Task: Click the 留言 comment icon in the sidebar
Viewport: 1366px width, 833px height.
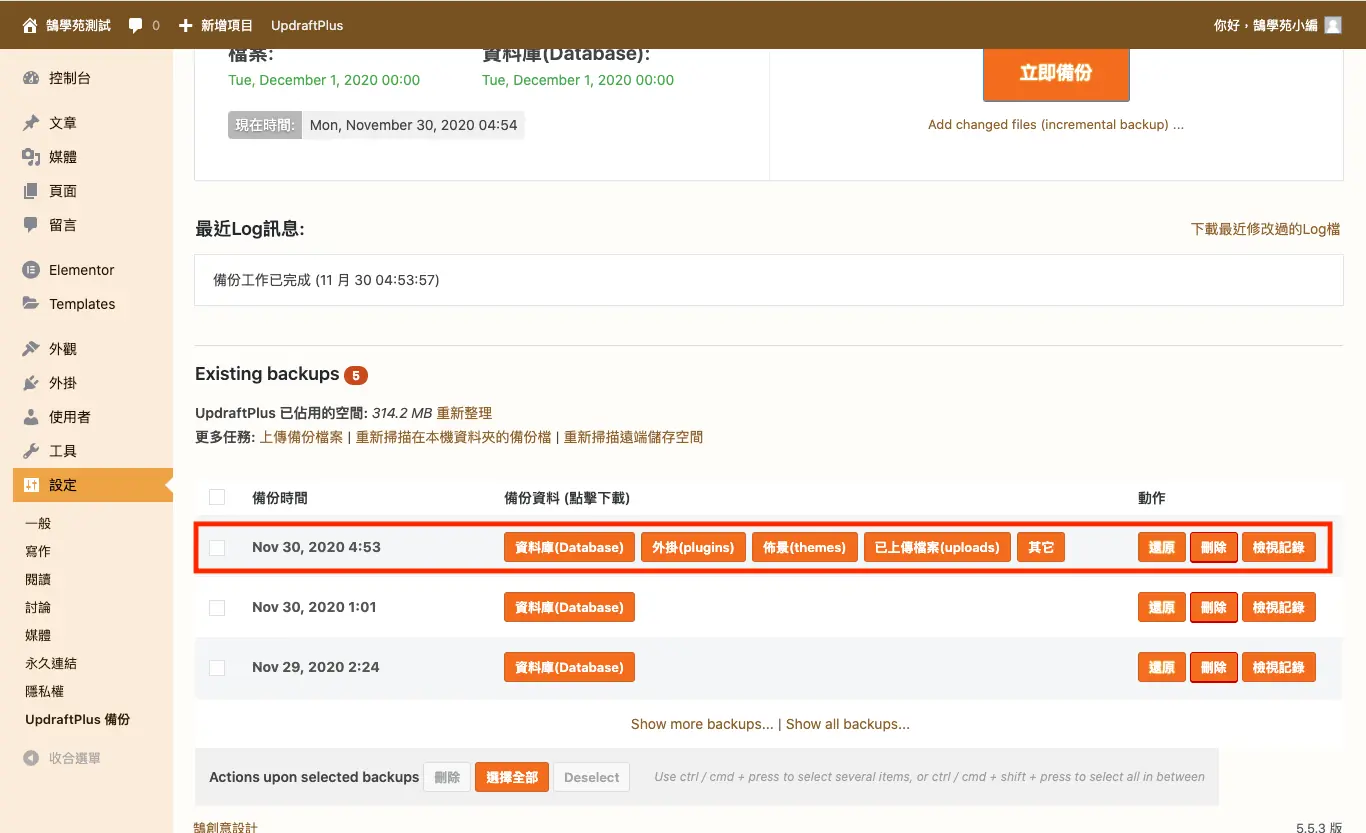Action: click(x=31, y=225)
